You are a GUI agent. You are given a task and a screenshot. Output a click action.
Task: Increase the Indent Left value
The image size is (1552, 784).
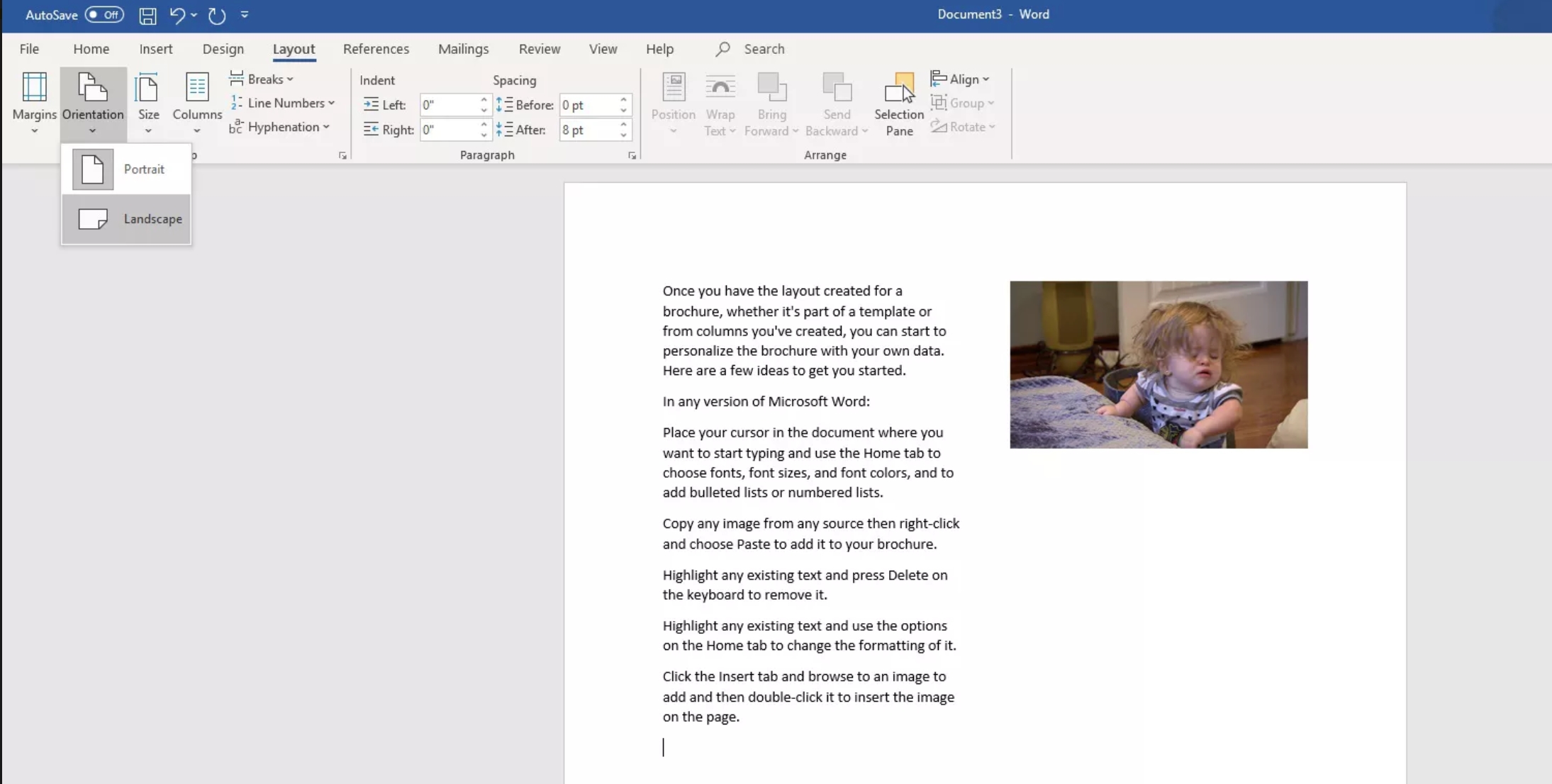point(484,100)
